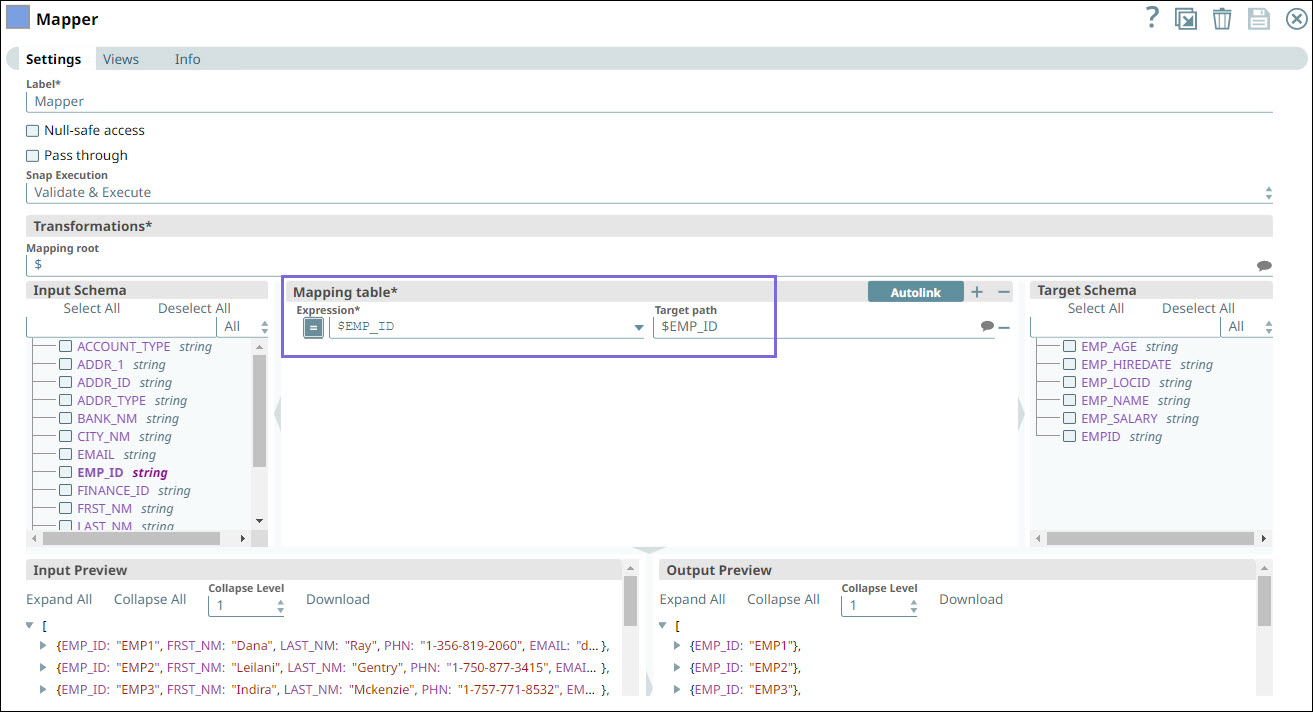Click Select All in Input Schema
The image size is (1313, 712).
(92, 309)
